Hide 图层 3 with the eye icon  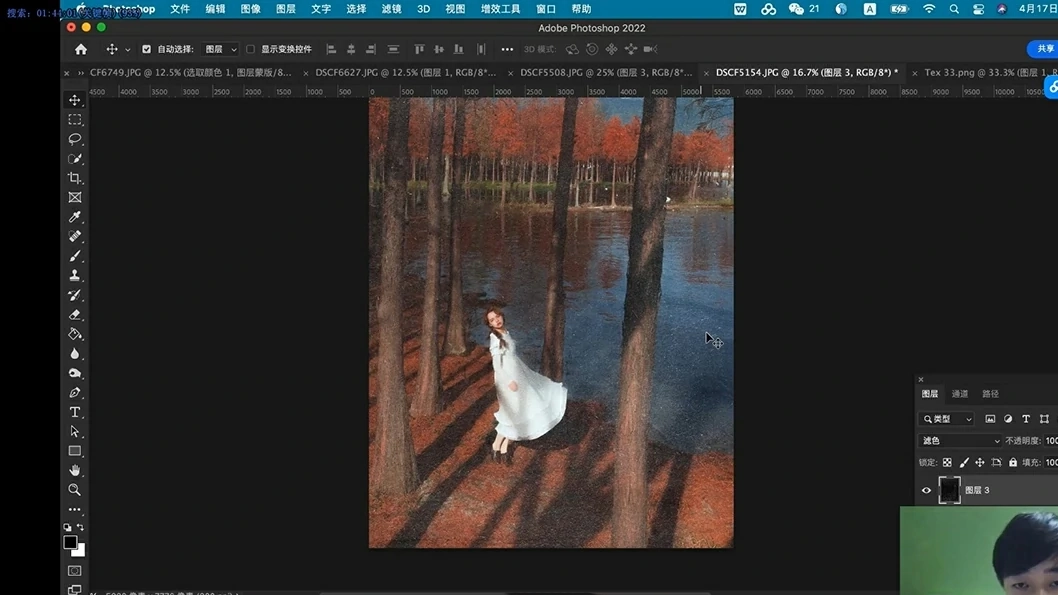926,490
